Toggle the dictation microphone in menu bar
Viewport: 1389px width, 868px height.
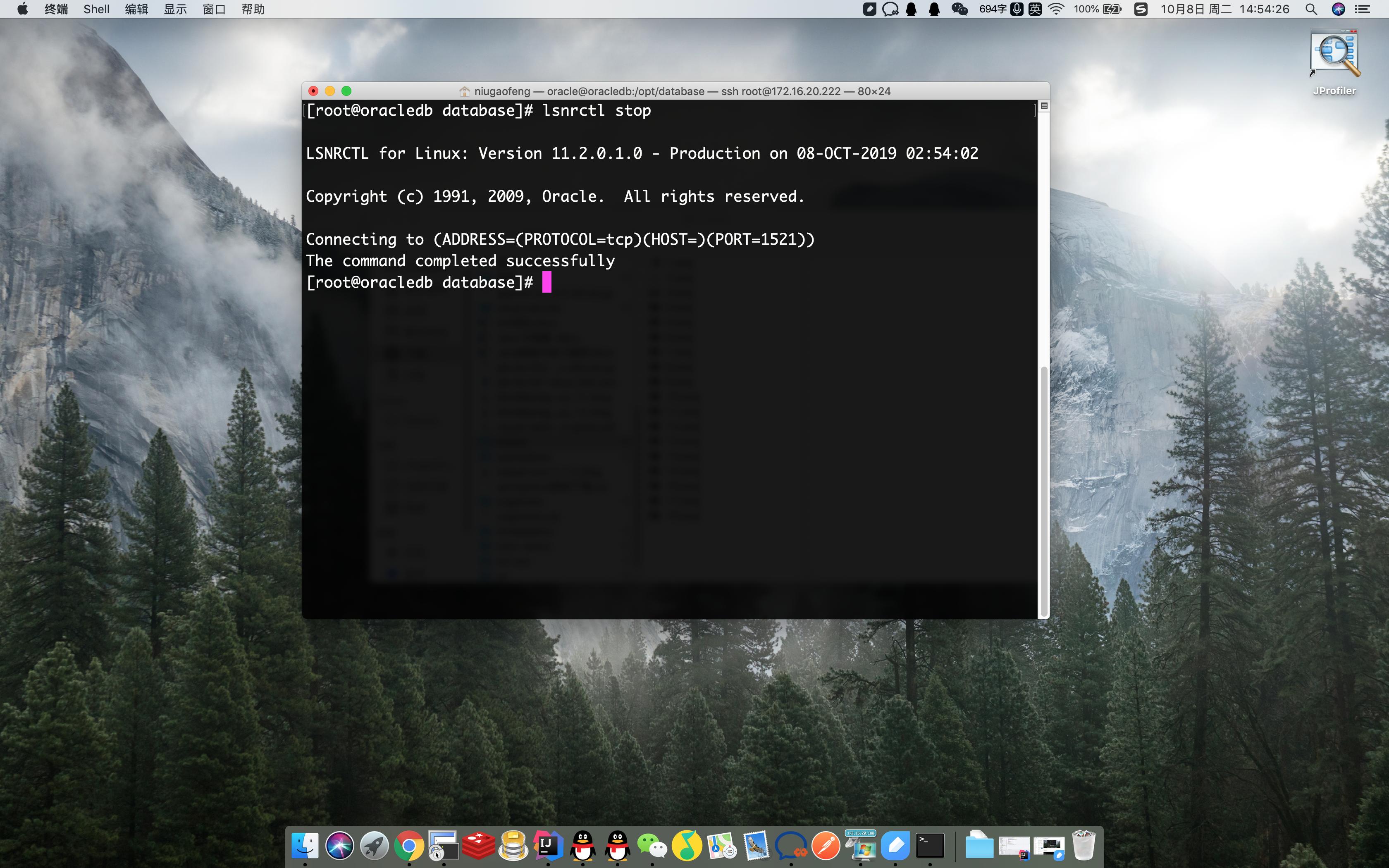1018,9
